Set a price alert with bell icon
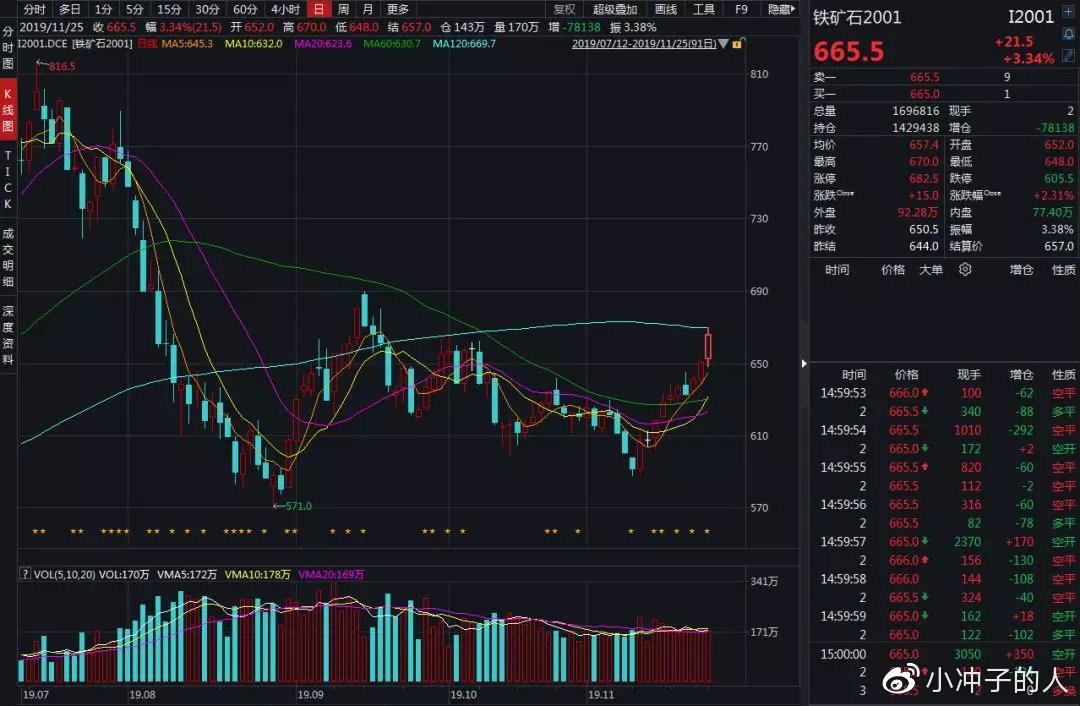This screenshot has height=706, width=1080. [x=1070, y=34]
